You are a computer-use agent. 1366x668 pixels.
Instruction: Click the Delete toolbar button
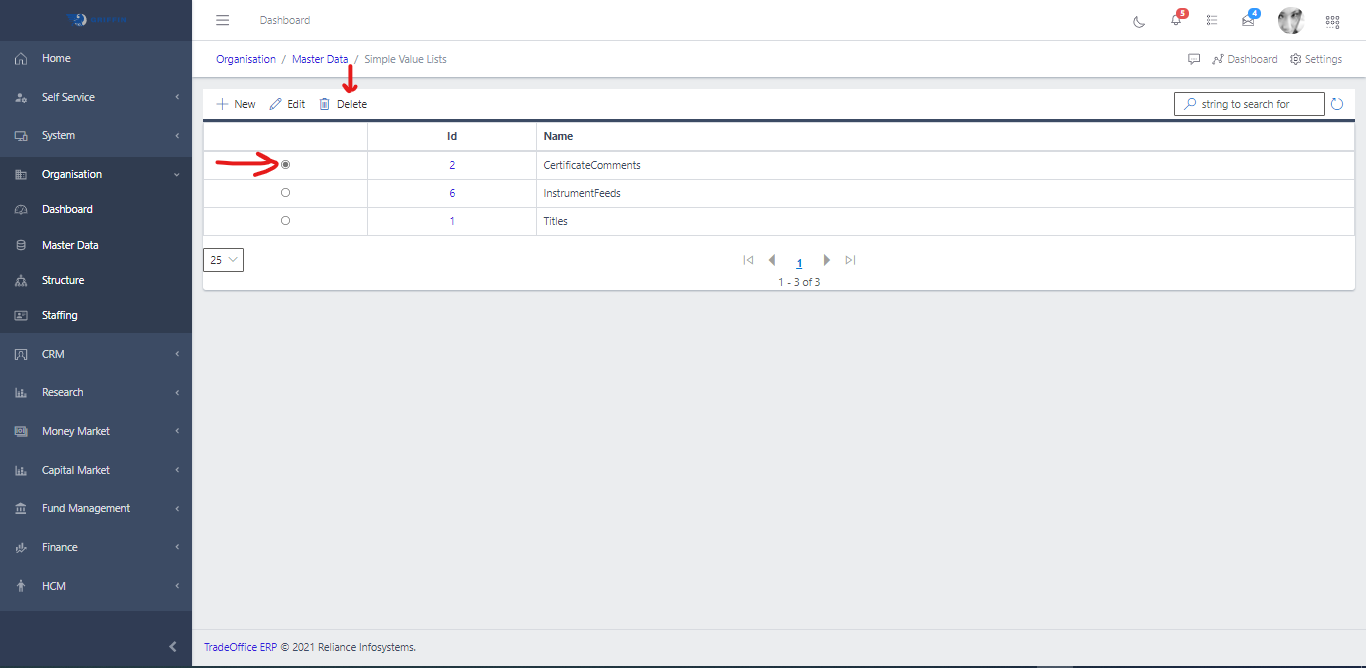[x=343, y=104]
